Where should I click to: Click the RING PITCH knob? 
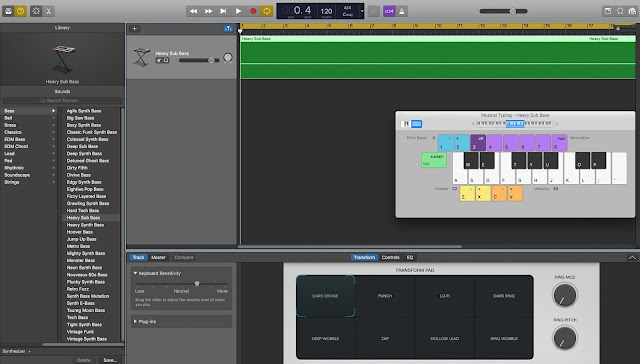click(565, 337)
